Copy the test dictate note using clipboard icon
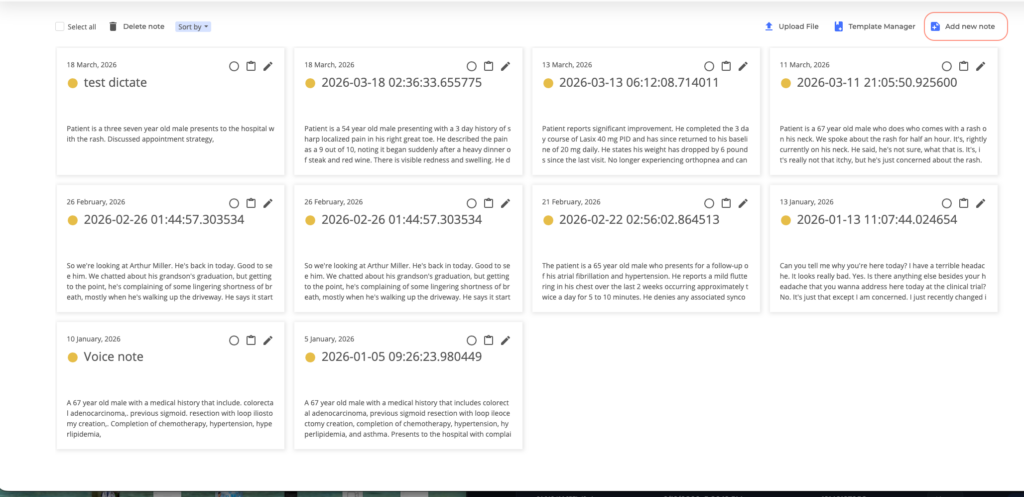This screenshot has height=497, width=1024. (251, 66)
